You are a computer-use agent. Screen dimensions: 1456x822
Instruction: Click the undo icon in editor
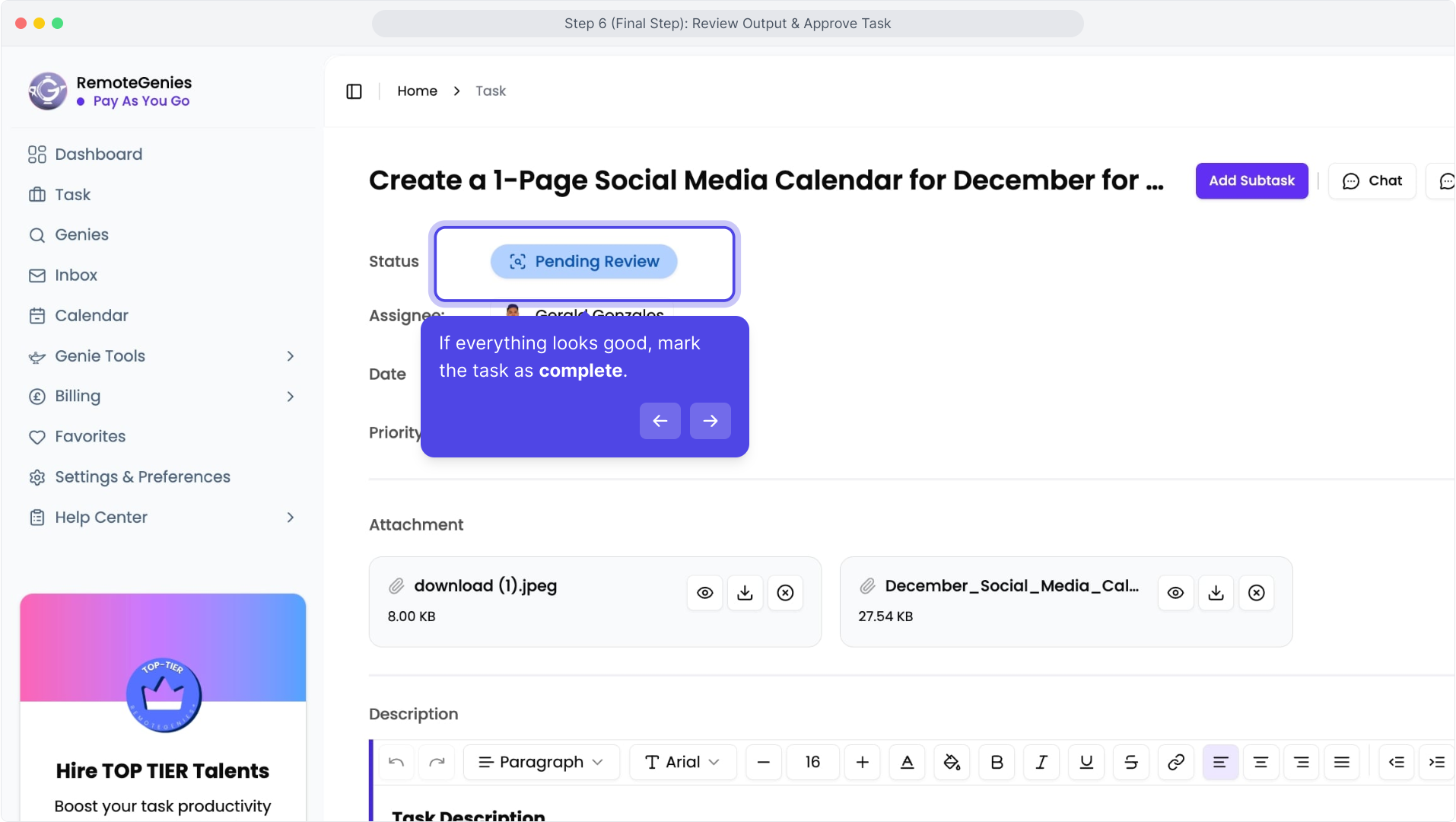(x=396, y=762)
